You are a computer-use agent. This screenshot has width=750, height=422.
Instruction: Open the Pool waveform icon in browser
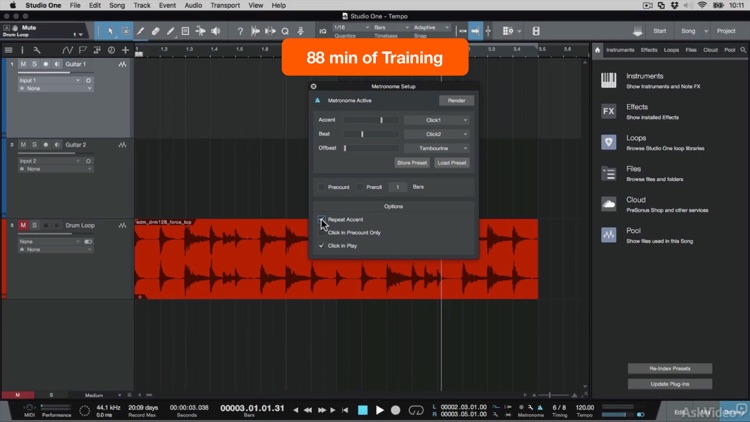[608, 235]
